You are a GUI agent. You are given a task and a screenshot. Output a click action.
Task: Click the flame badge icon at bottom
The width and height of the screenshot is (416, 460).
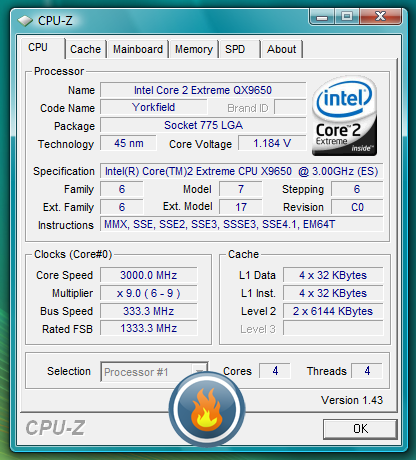click(207, 409)
